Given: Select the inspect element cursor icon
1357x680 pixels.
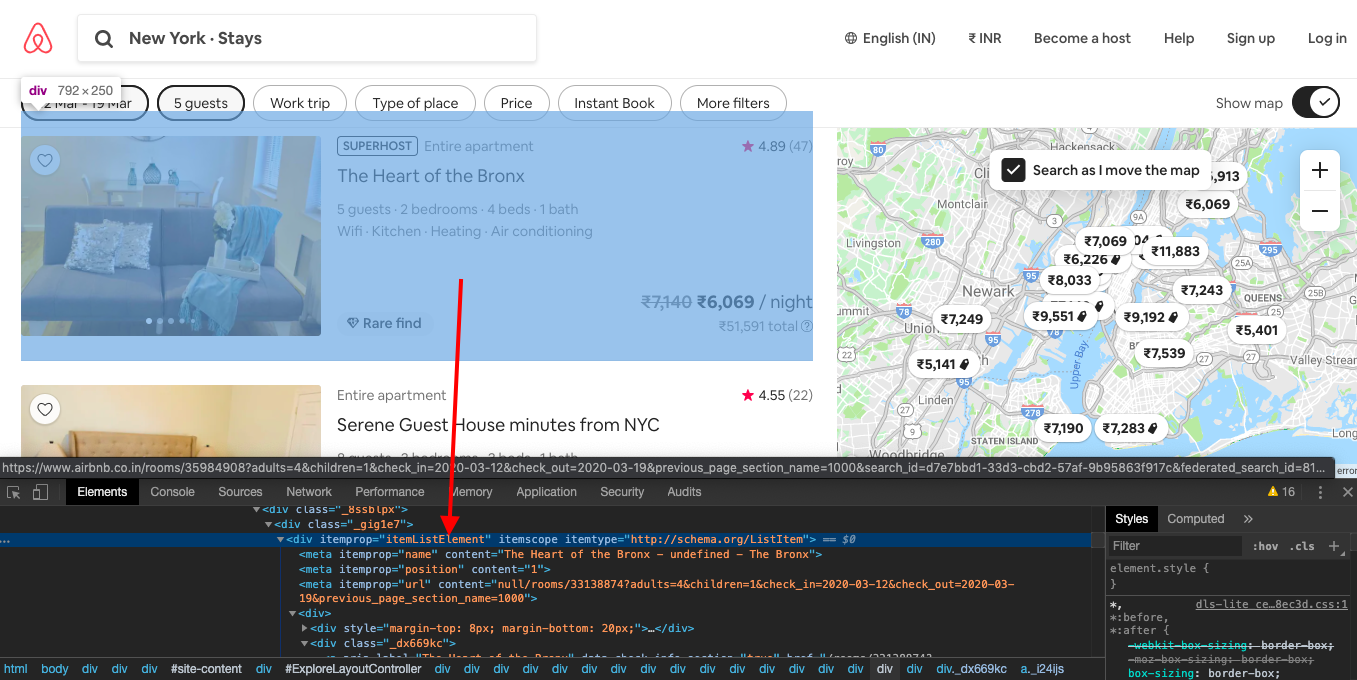Looking at the screenshot, I should pyautogui.click(x=14, y=492).
